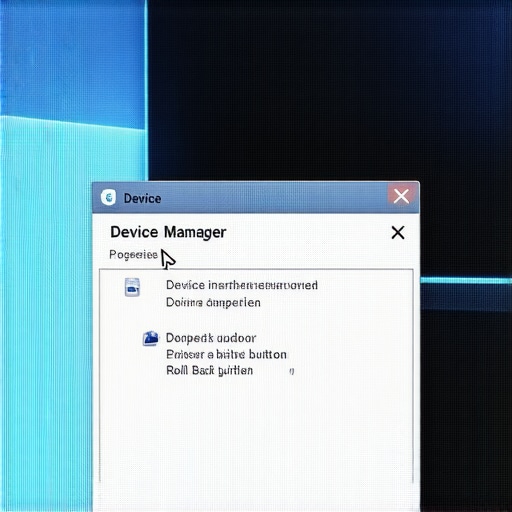This screenshot has height=512, width=512.
Task: Select the 'Donpedk undoor' entry
Action: point(211,338)
